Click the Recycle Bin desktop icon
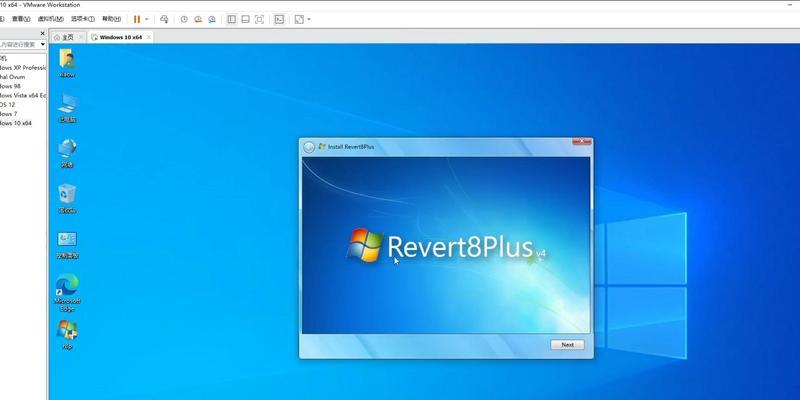 [x=67, y=198]
